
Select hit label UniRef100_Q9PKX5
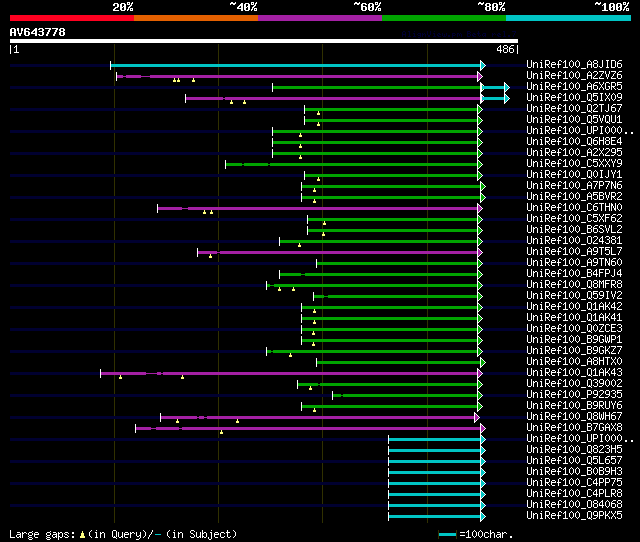574,516
